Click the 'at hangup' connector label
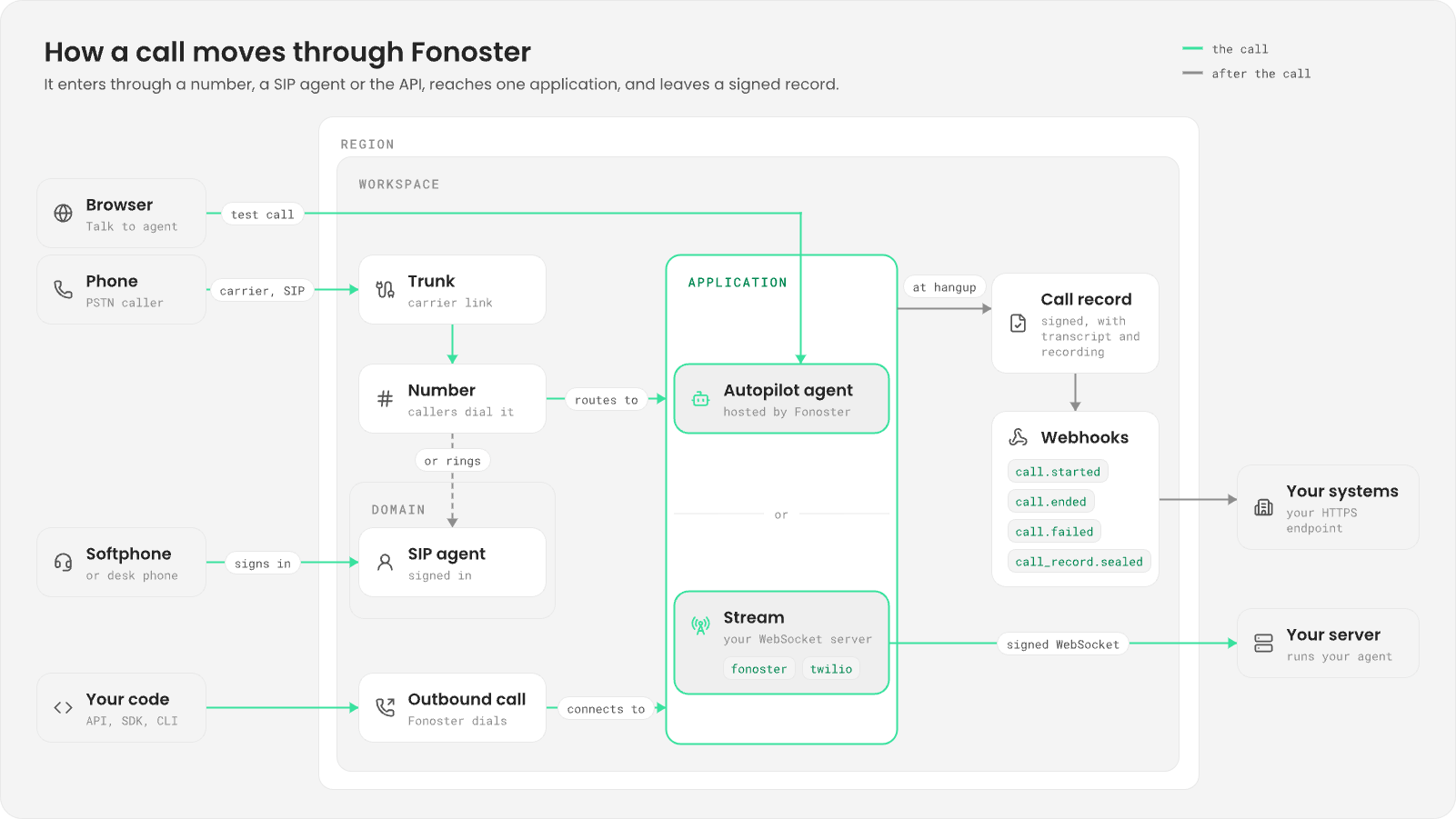This screenshot has height=819, width=1456. (945, 287)
